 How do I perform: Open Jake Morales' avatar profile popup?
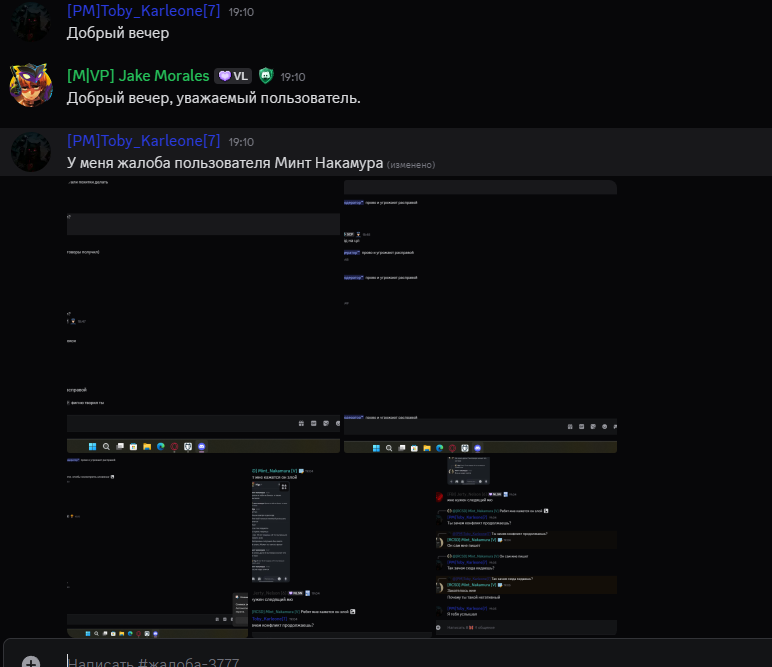(31, 85)
